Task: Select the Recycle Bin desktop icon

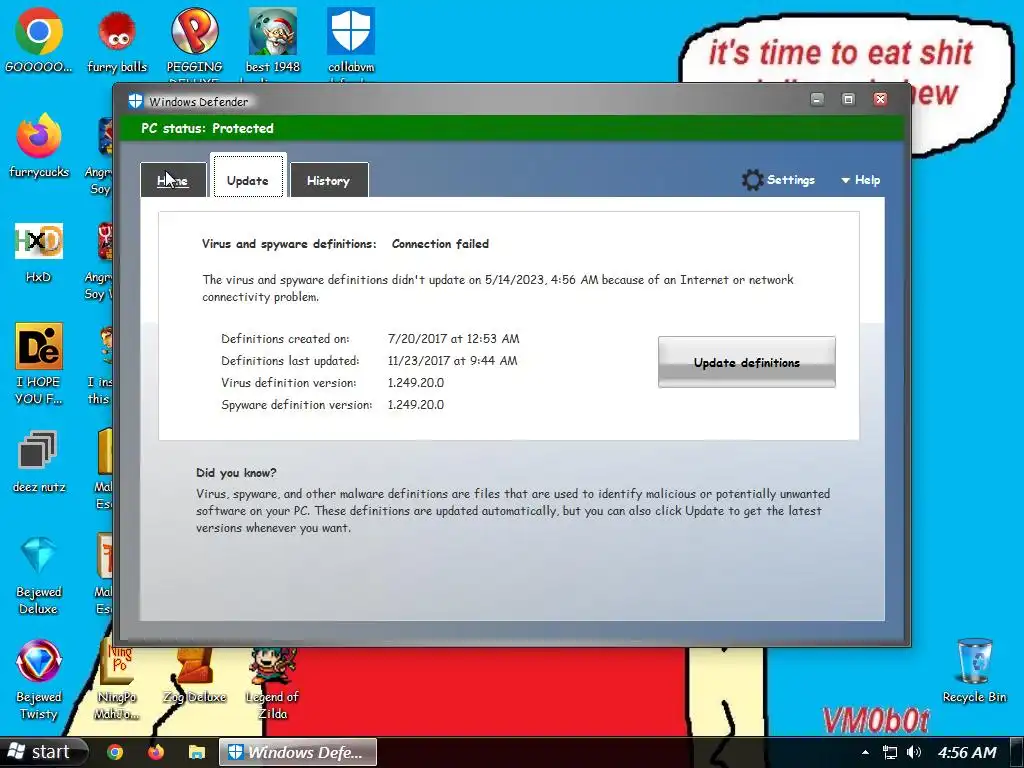Action: (974, 671)
